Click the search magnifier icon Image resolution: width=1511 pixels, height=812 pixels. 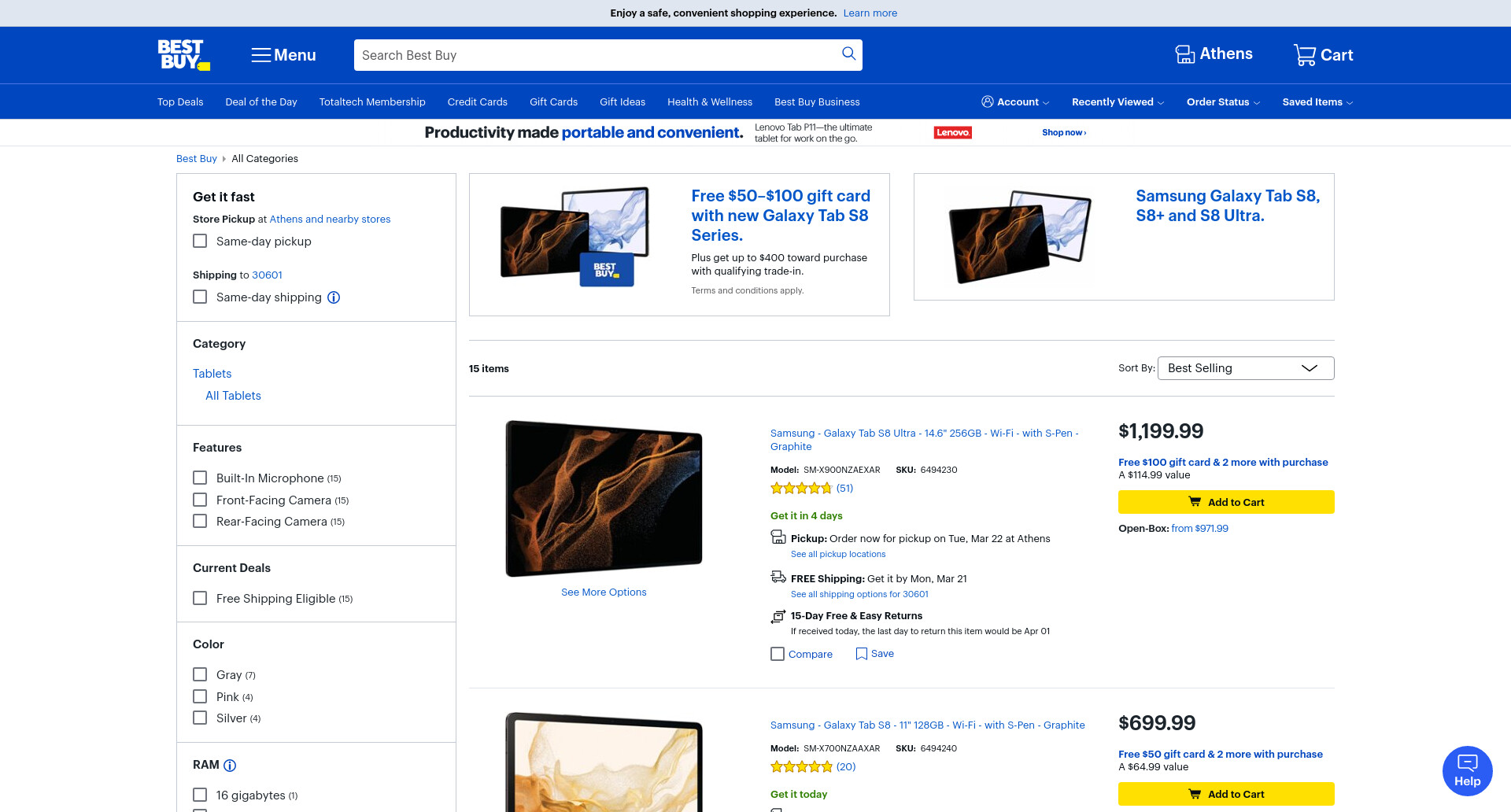pyautogui.click(x=848, y=54)
